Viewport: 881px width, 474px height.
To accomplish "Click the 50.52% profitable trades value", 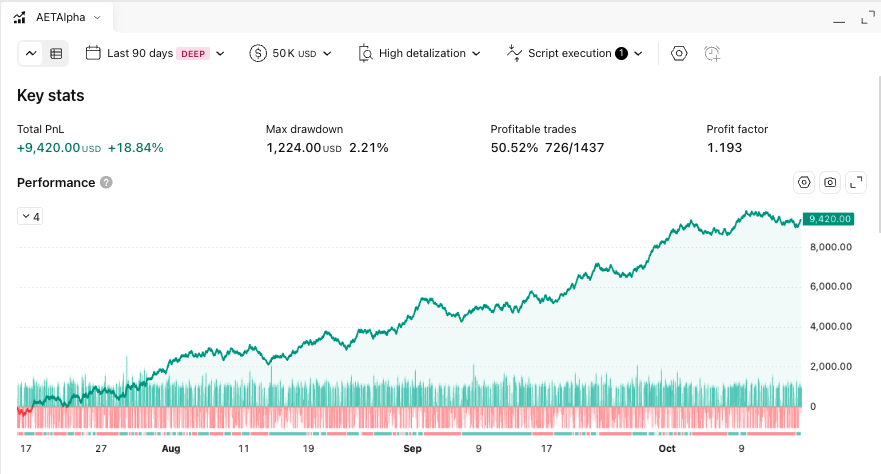I will (514, 148).
